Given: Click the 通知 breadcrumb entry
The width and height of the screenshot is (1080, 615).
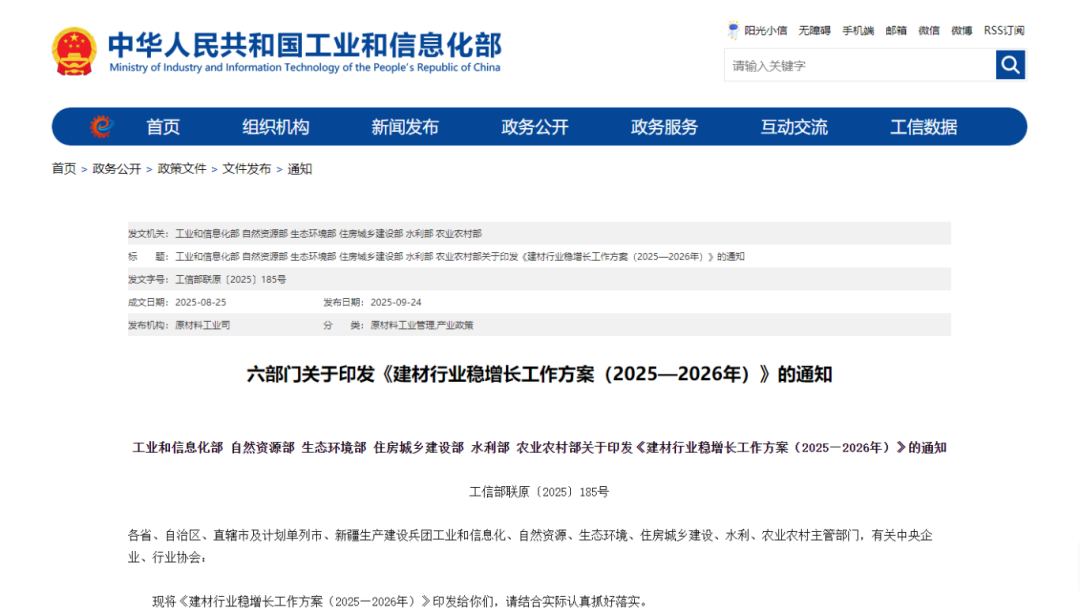Looking at the screenshot, I should [298, 169].
